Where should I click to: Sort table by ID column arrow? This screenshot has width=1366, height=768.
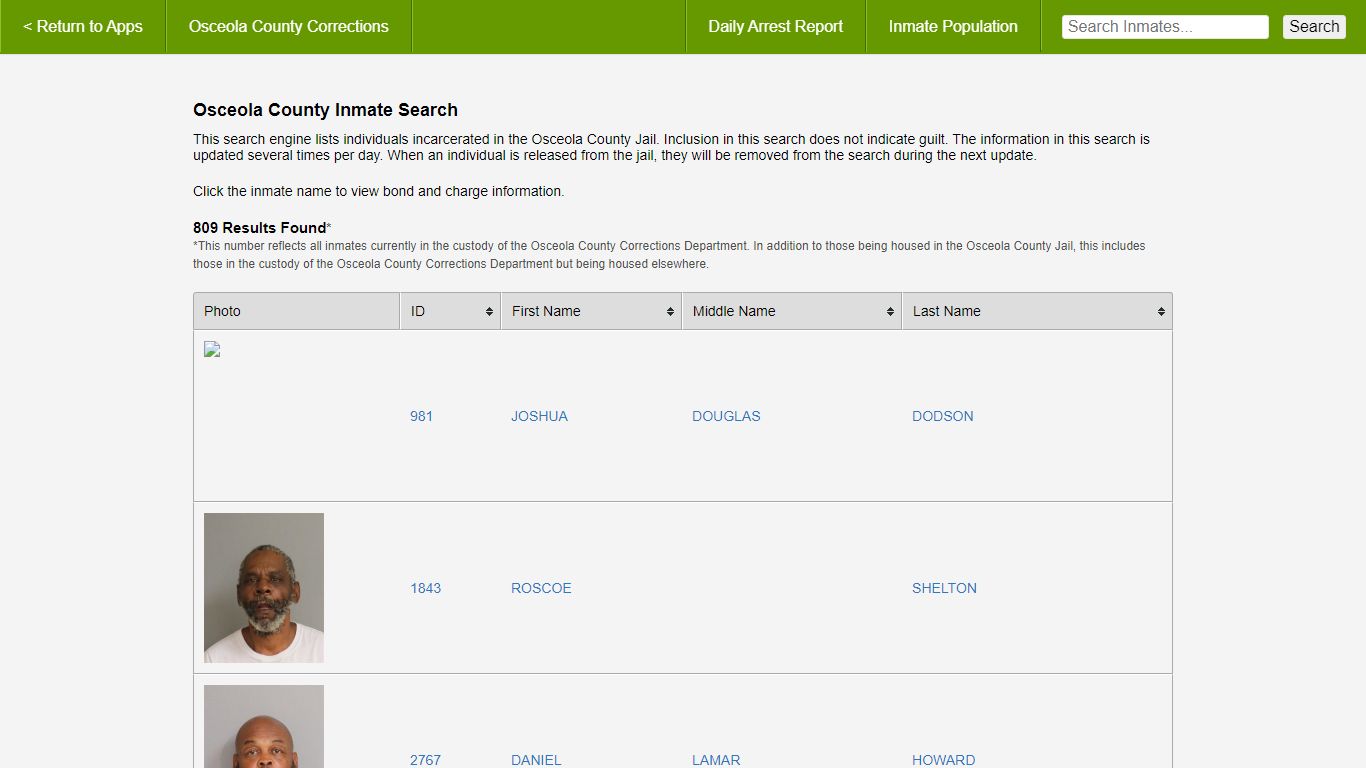point(489,312)
